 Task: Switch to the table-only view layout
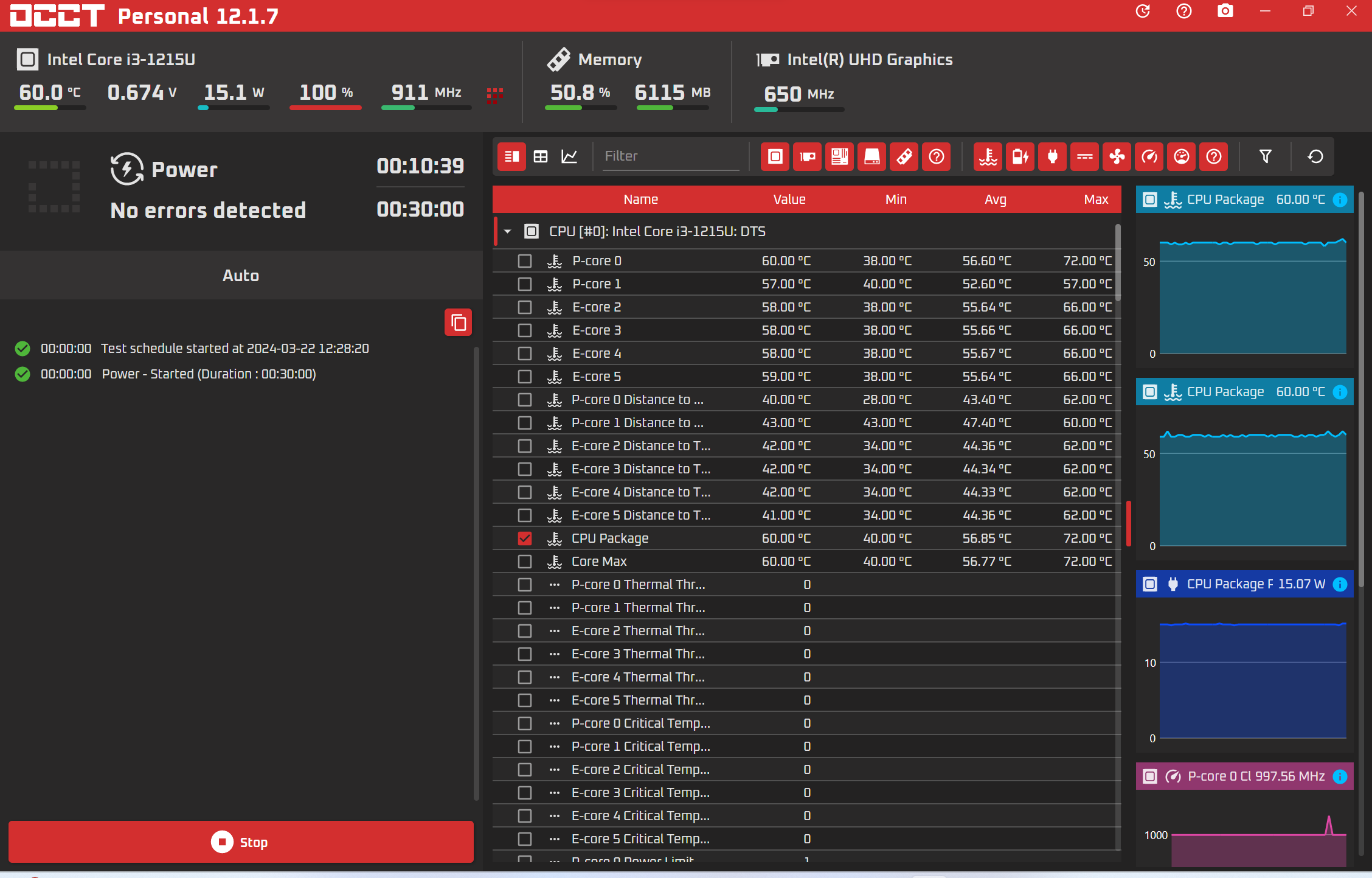(x=541, y=156)
